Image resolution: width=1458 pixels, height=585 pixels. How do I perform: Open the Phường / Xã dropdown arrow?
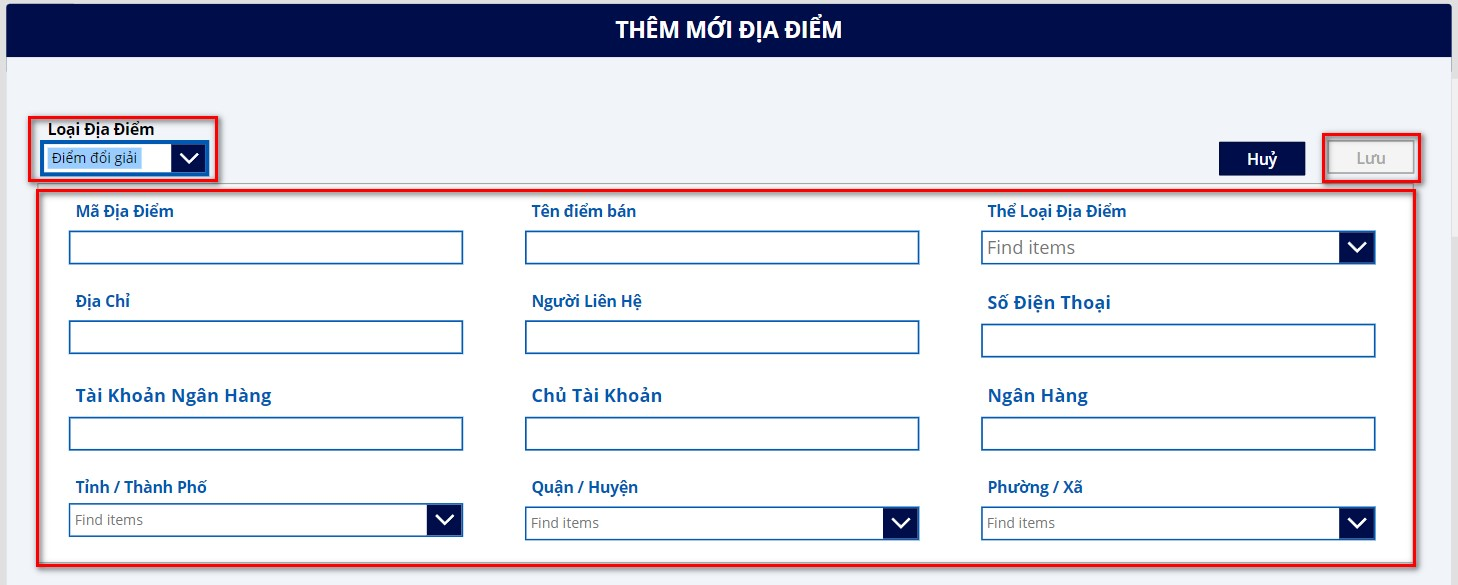(1356, 523)
